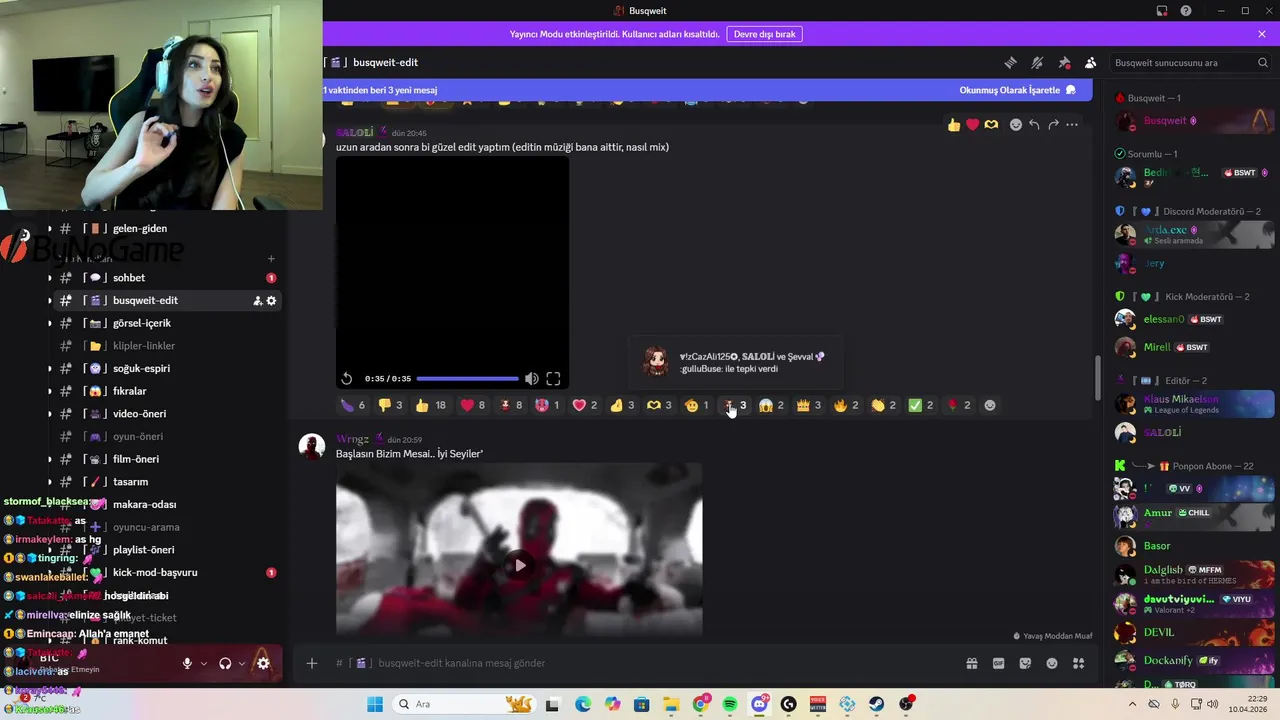Open apps grid icon in message box
The height and width of the screenshot is (720, 1280).
[x=1078, y=663]
